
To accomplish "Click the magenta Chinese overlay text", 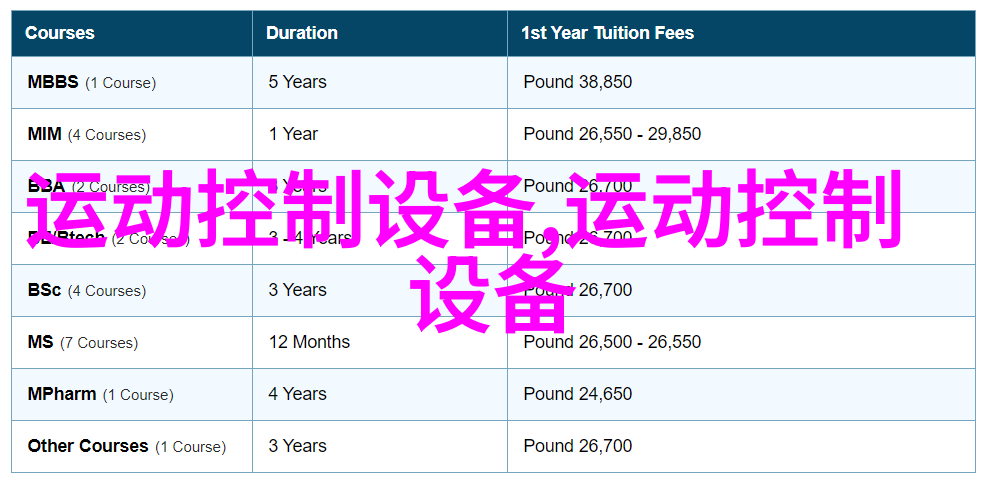I will click(465, 250).
